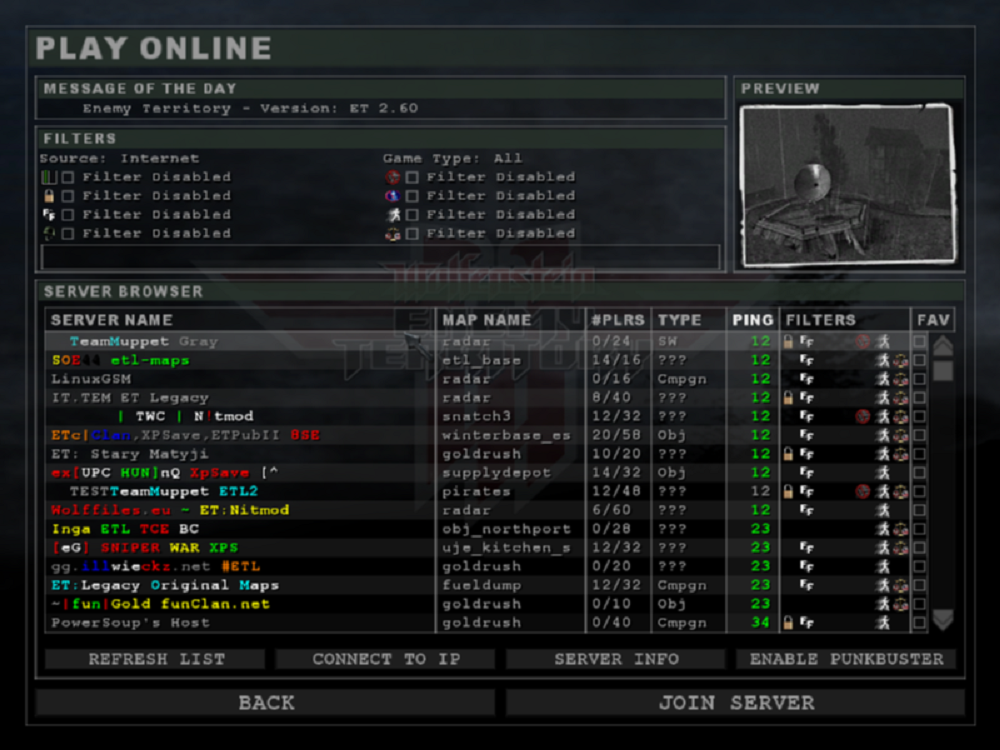Toggle filter checkbox beside the running soldier icon
The height and width of the screenshot is (750, 1000).
coord(413,214)
